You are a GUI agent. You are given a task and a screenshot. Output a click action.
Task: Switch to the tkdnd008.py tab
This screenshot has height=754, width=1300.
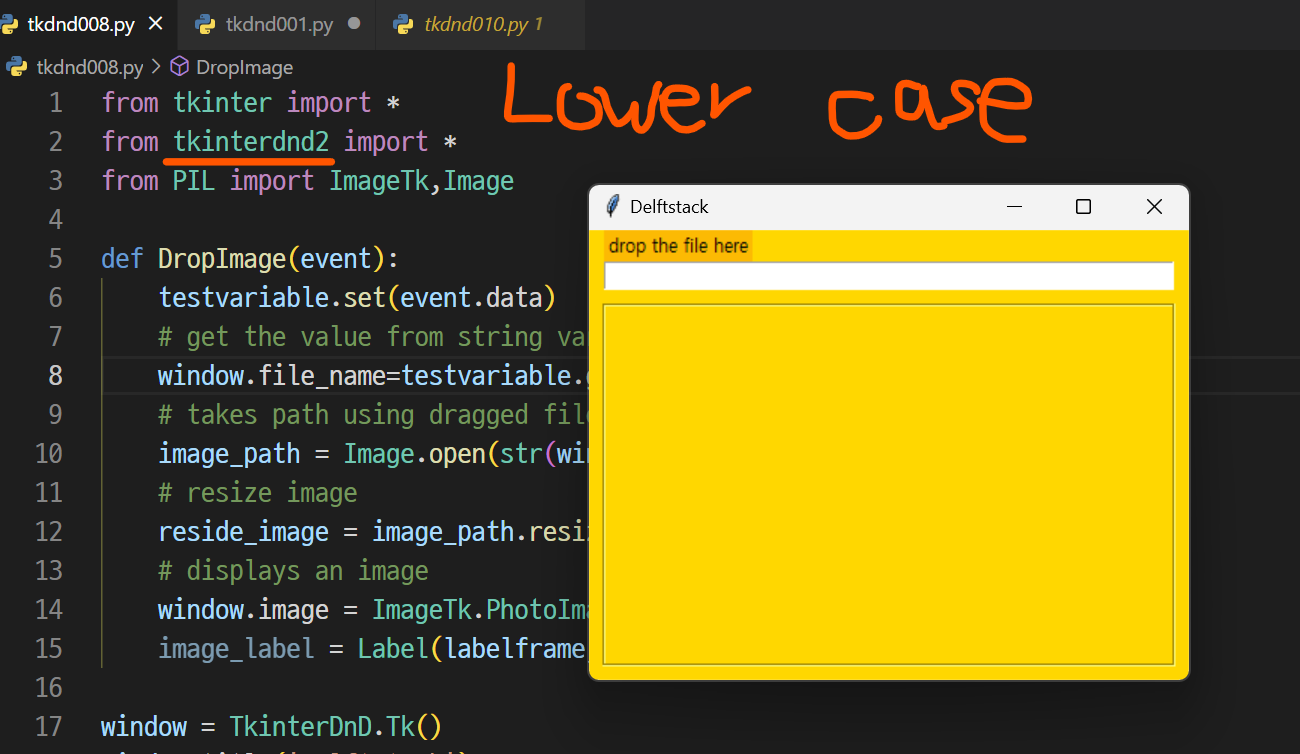pyautogui.click(x=81, y=25)
